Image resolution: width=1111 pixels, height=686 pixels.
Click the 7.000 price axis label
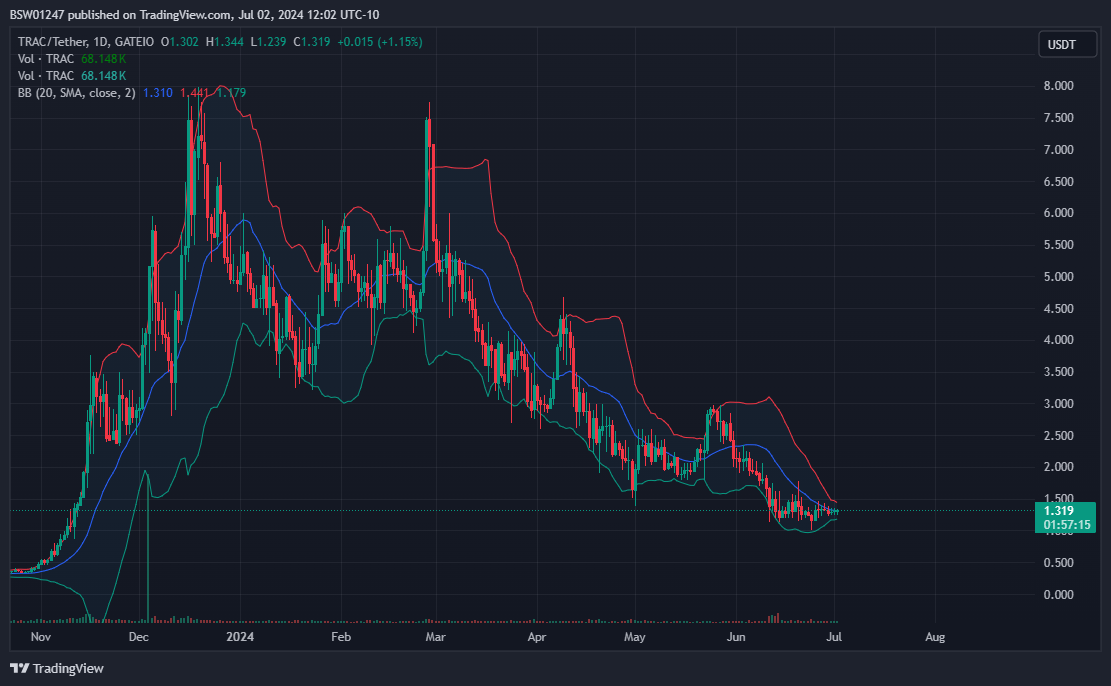tap(1059, 150)
